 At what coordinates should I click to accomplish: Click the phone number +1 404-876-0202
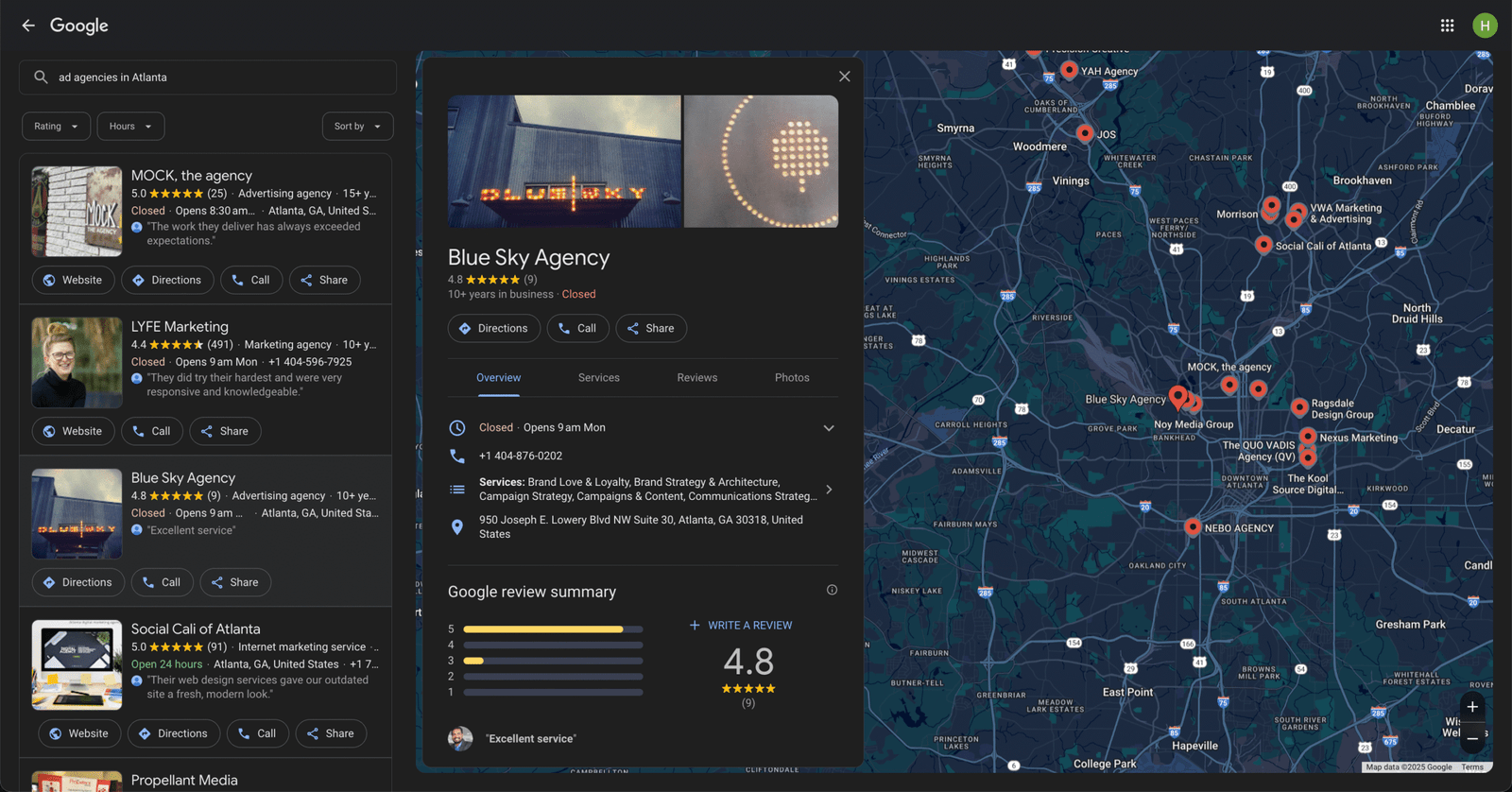pos(521,456)
